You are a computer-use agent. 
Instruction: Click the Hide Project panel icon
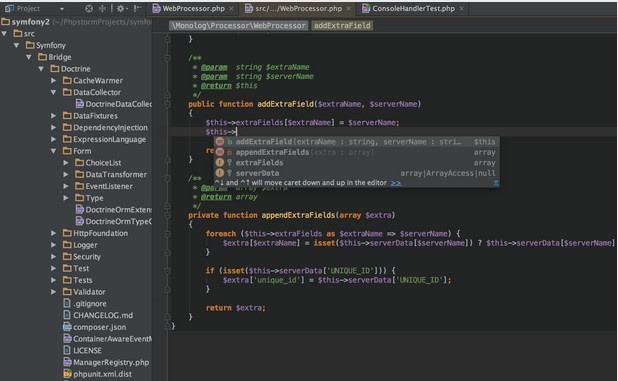click(137, 8)
